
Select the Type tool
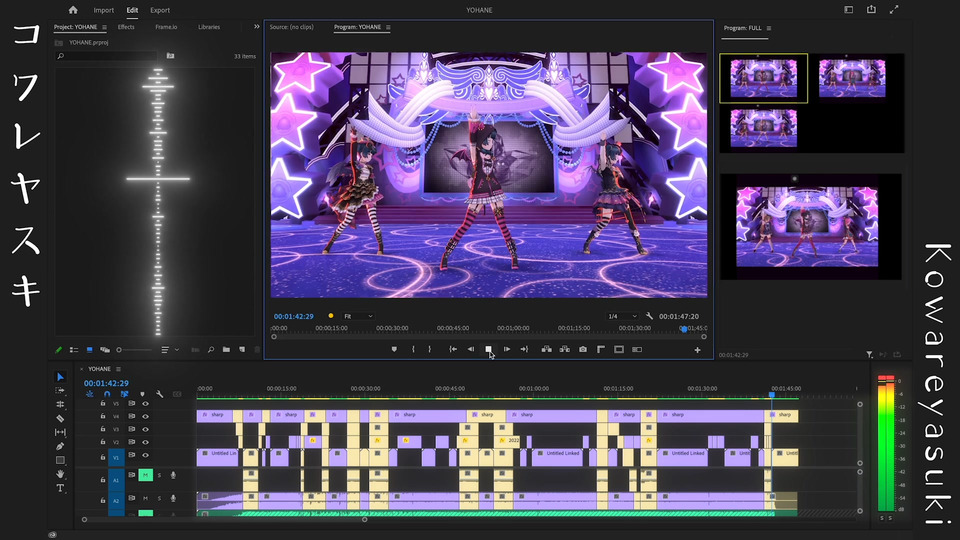click(60, 488)
